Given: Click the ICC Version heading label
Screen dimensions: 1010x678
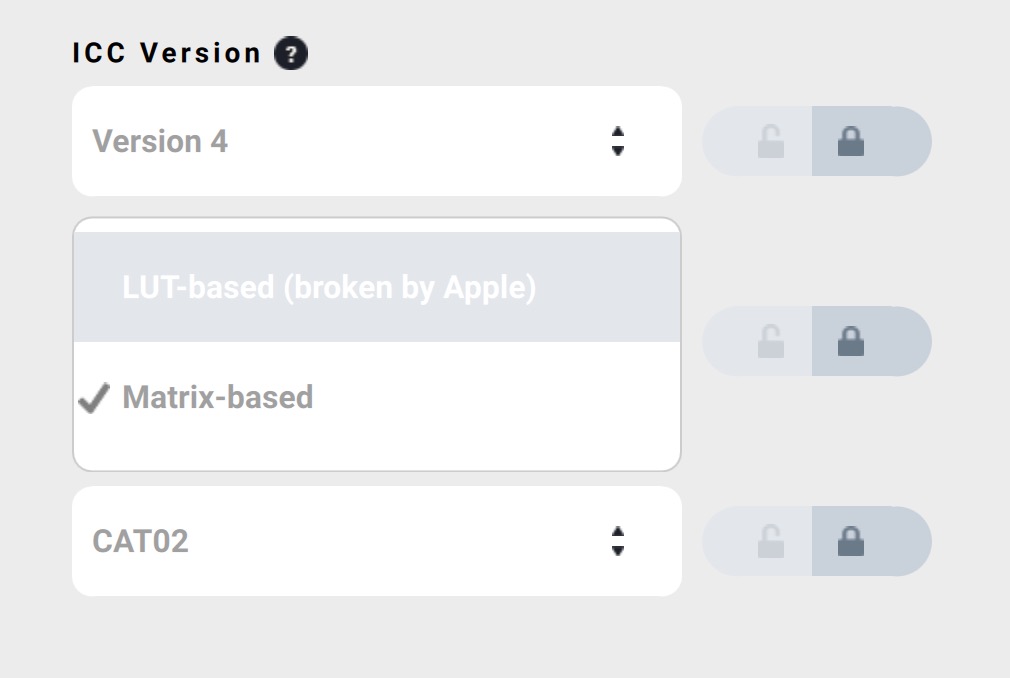Looking at the screenshot, I should coord(167,53).
